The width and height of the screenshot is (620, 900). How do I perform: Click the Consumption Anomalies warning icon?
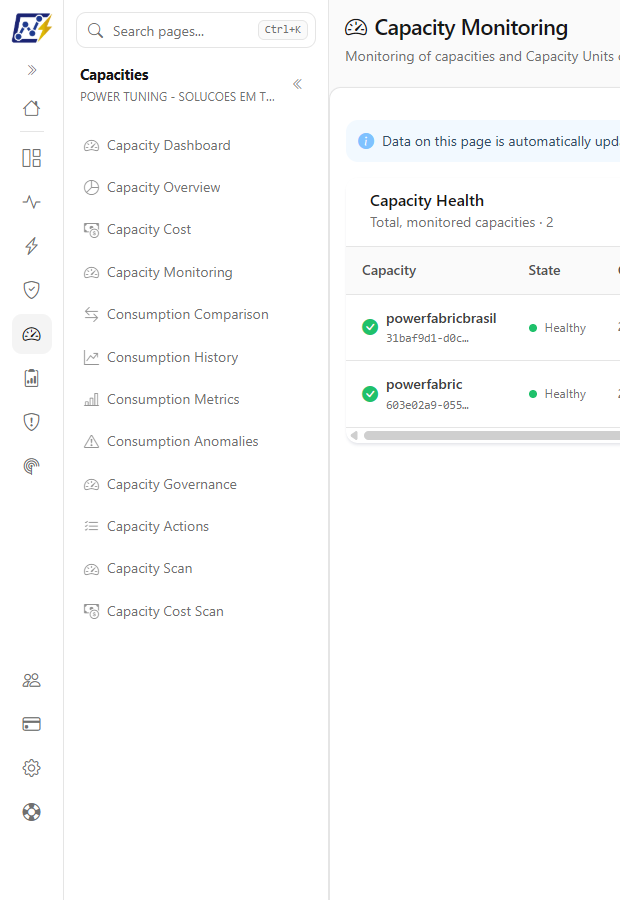91,441
